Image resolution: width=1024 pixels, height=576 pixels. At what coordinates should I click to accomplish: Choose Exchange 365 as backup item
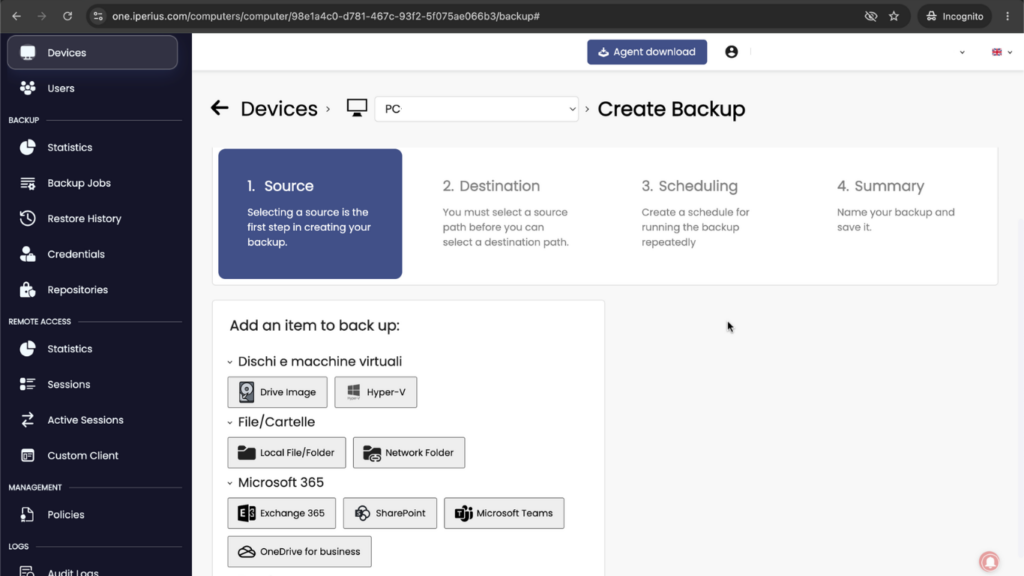pos(281,513)
